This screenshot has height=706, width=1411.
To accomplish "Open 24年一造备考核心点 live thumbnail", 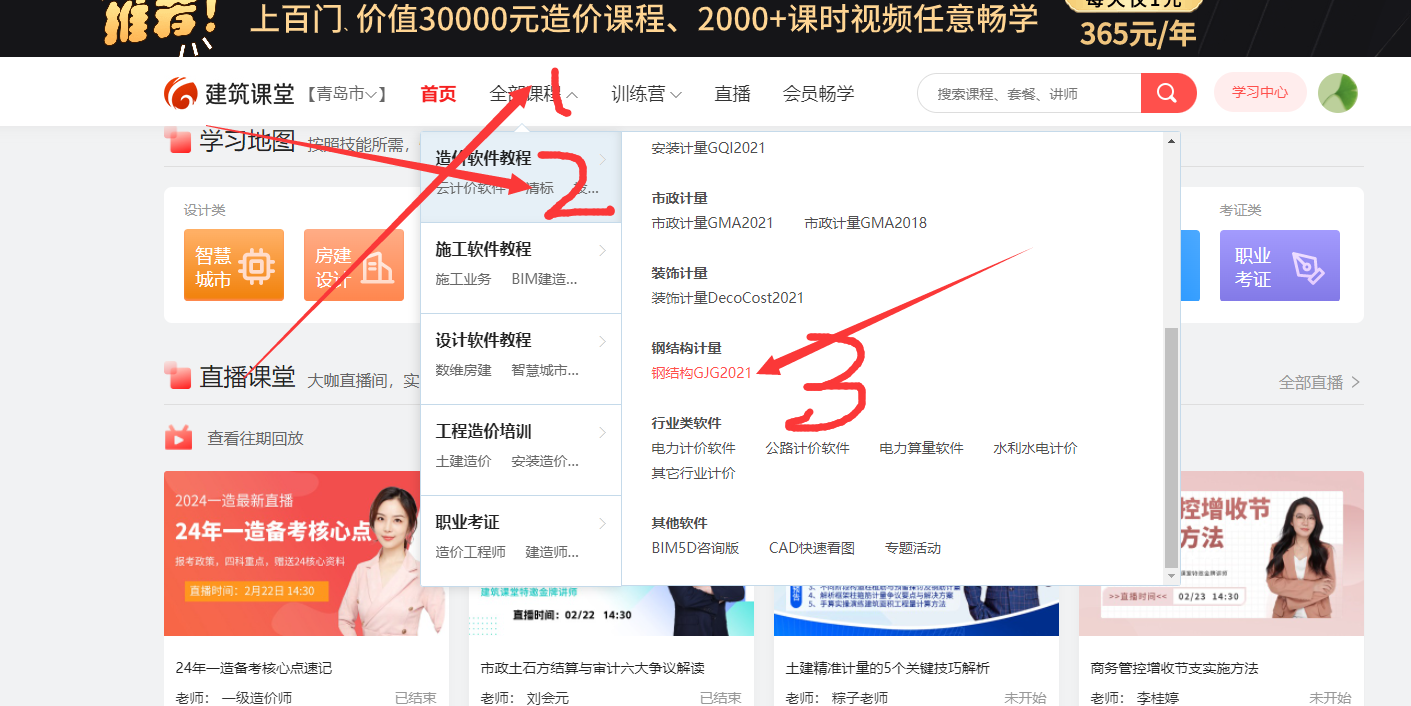I will tap(306, 554).
